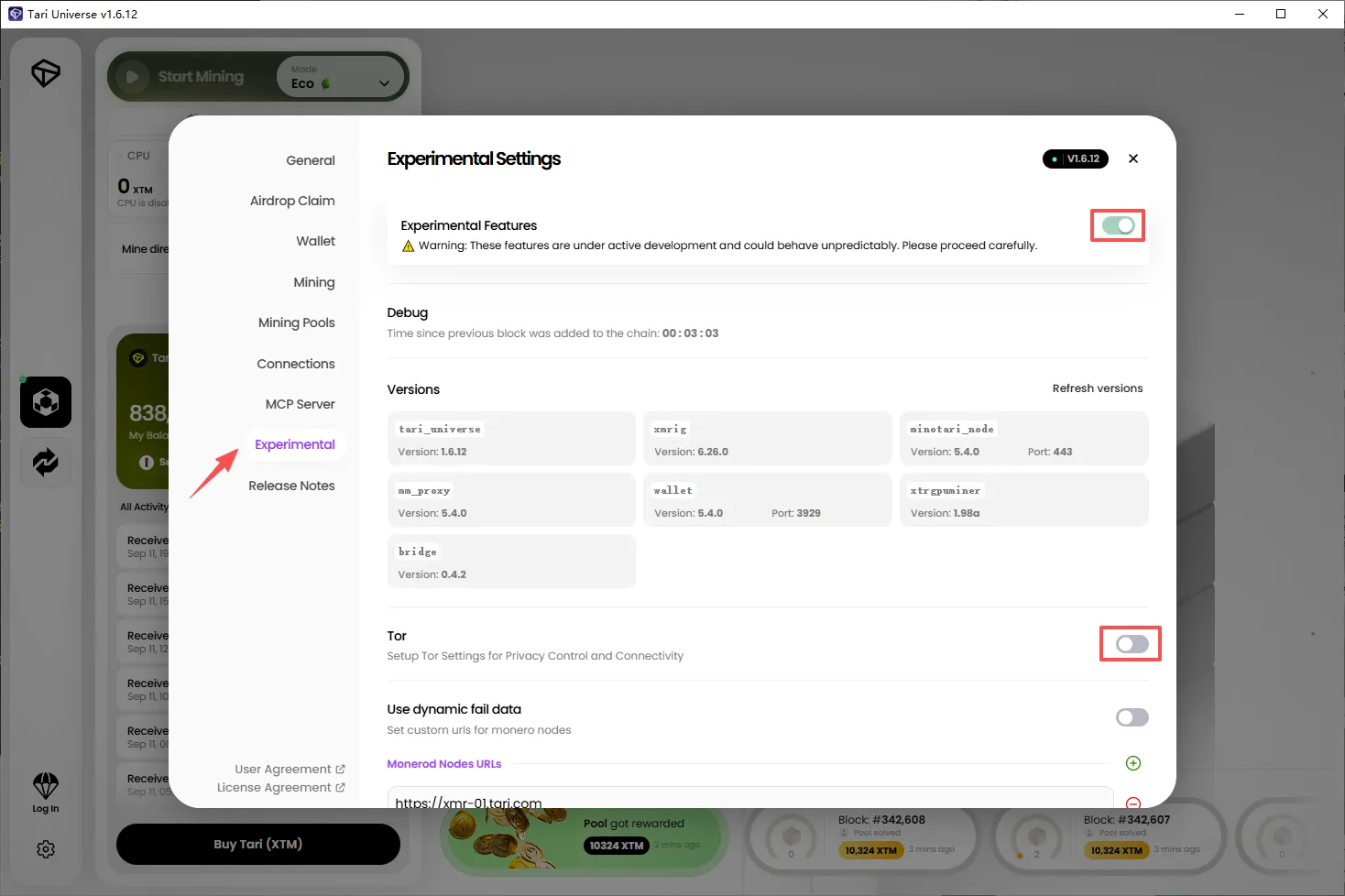Open the Wallet settings section

point(315,241)
